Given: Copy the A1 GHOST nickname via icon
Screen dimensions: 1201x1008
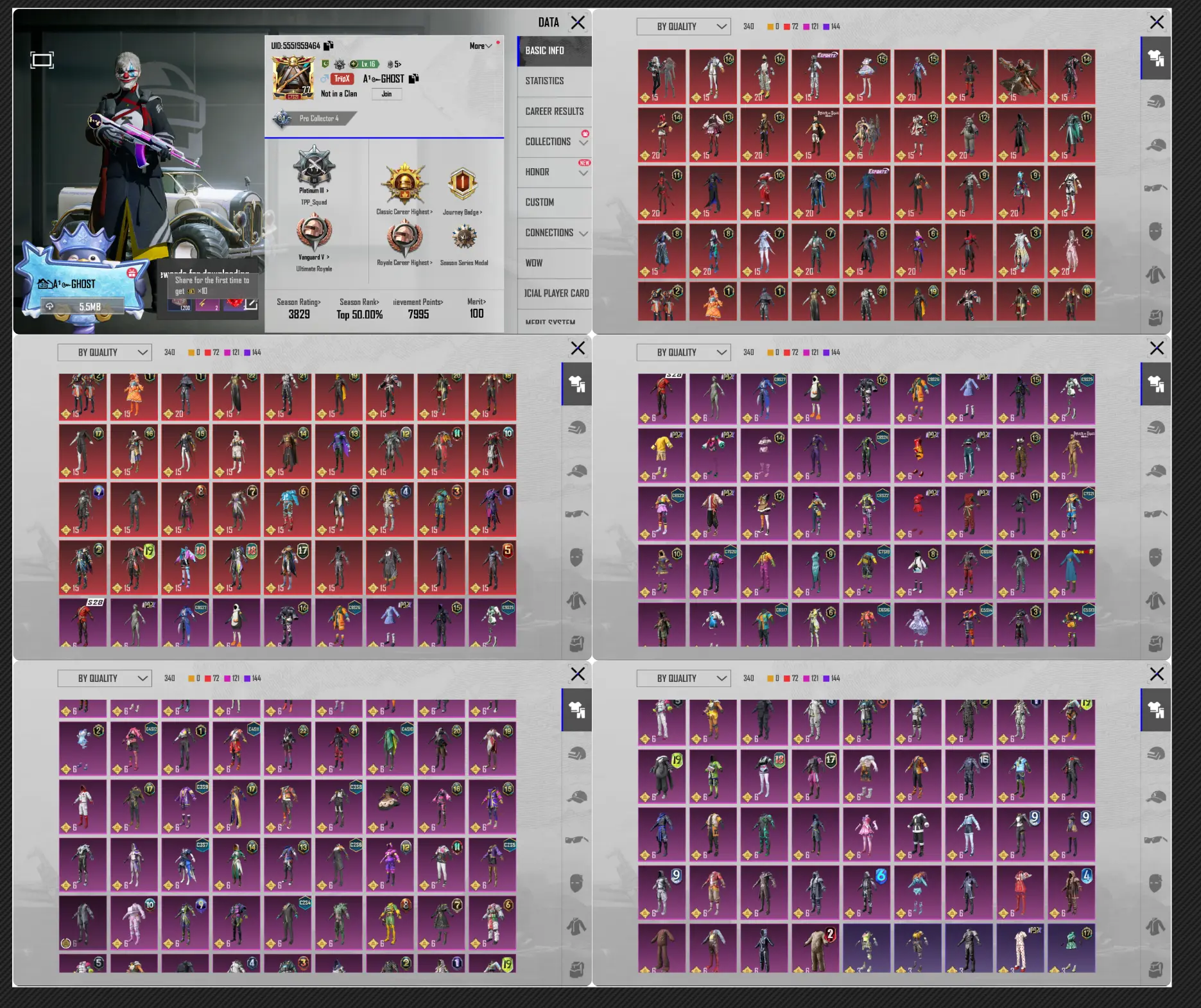Looking at the screenshot, I should [x=414, y=78].
